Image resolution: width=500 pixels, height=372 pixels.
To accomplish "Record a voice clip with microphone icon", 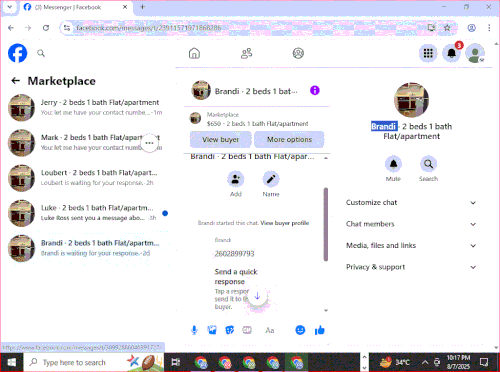I will click(x=194, y=330).
